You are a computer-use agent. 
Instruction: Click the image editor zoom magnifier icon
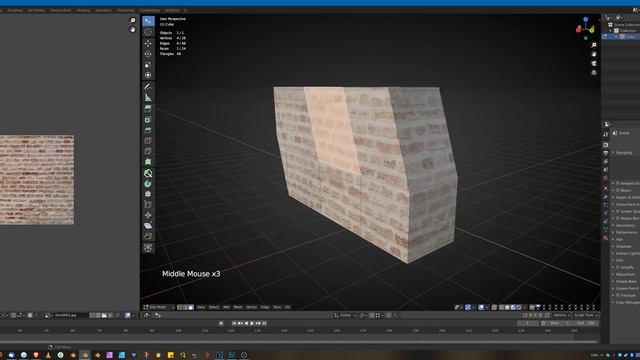point(132,20)
